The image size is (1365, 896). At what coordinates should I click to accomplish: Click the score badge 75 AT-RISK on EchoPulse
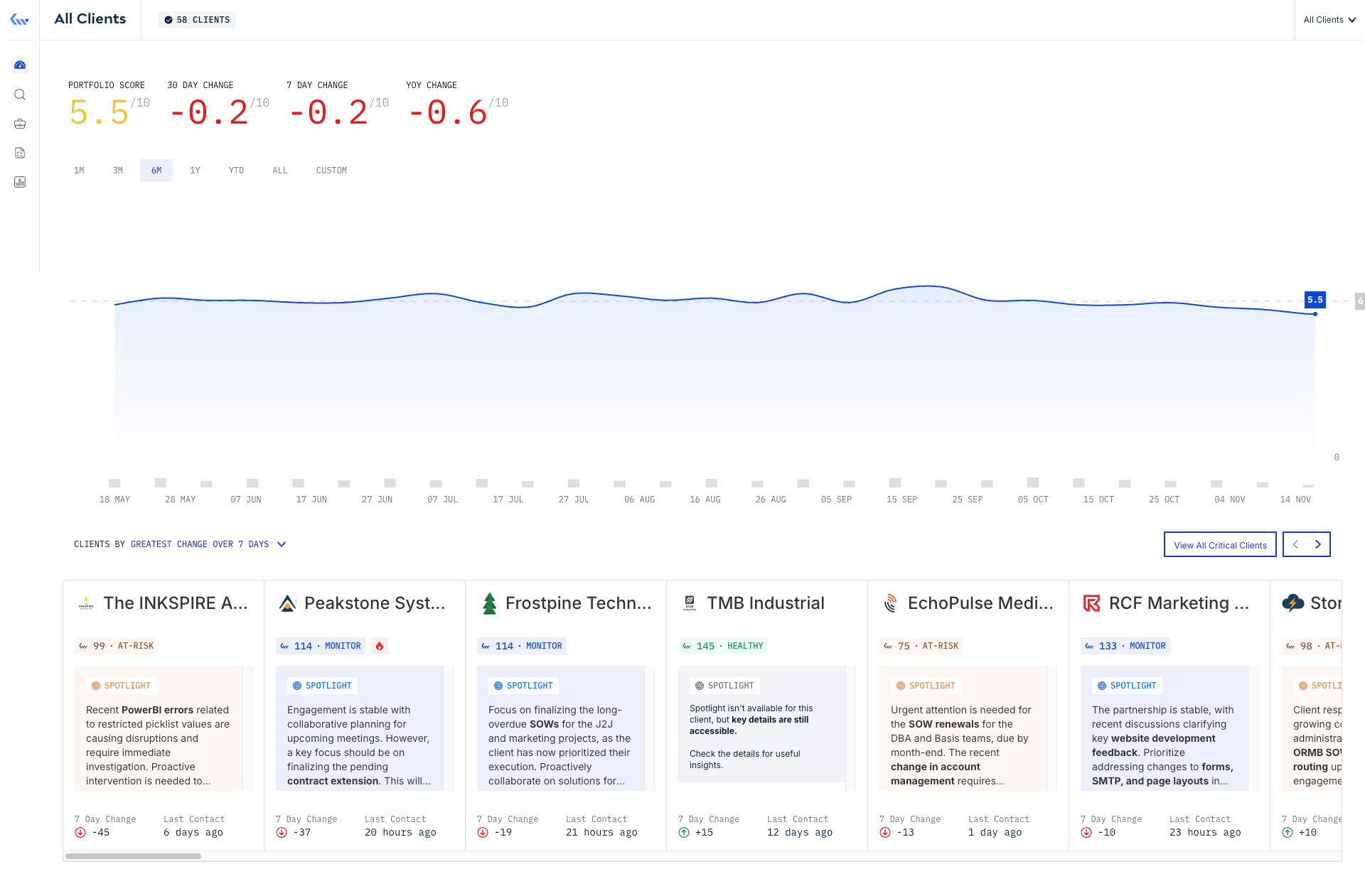click(922, 646)
